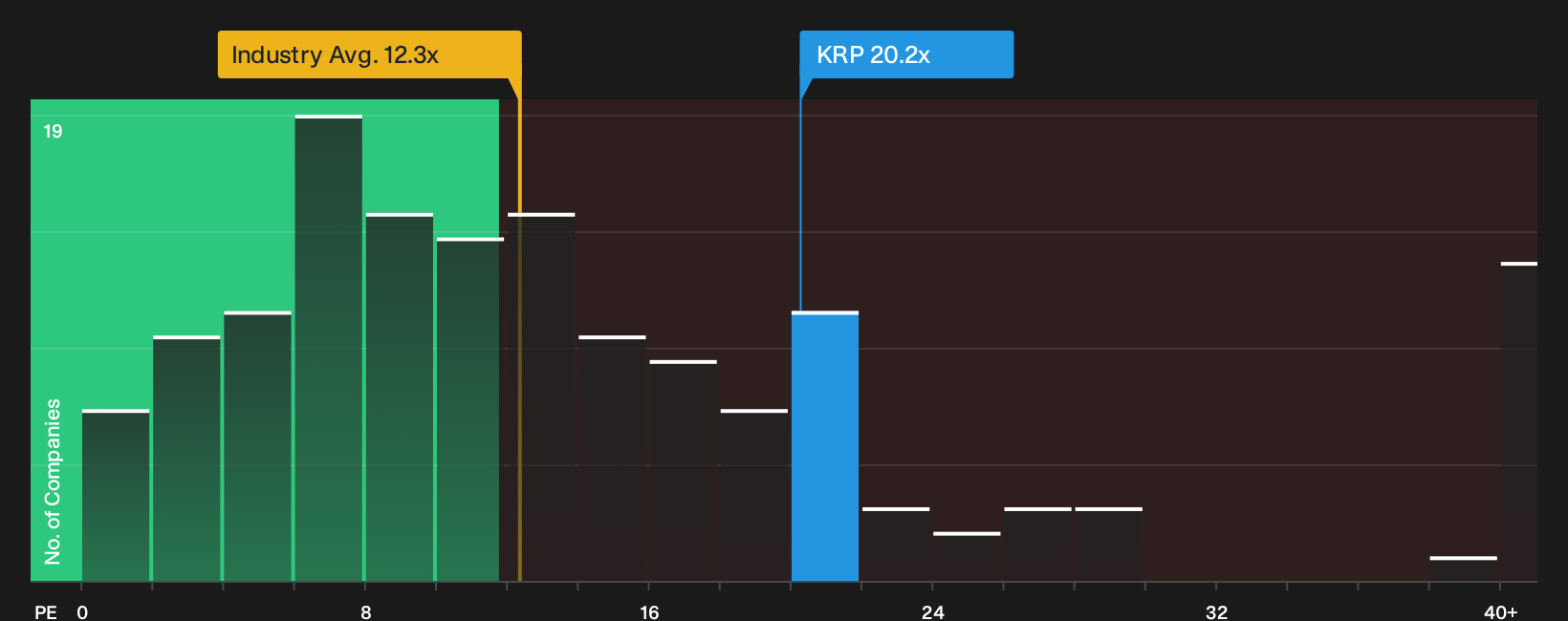The width and height of the screenshot is (1568, 621).
Task: Click the bar starting at PE 16
Action: [683, 470]
